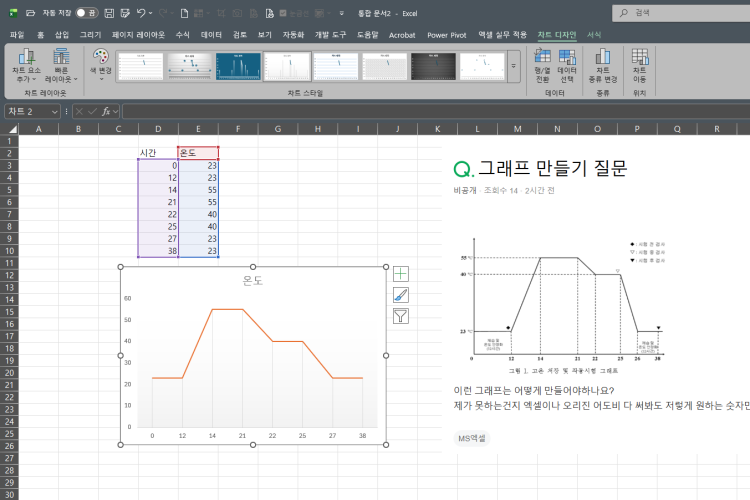Select the blue-background chart style thumbnail
Screen dimensions: 750x500
click(238, 67)
